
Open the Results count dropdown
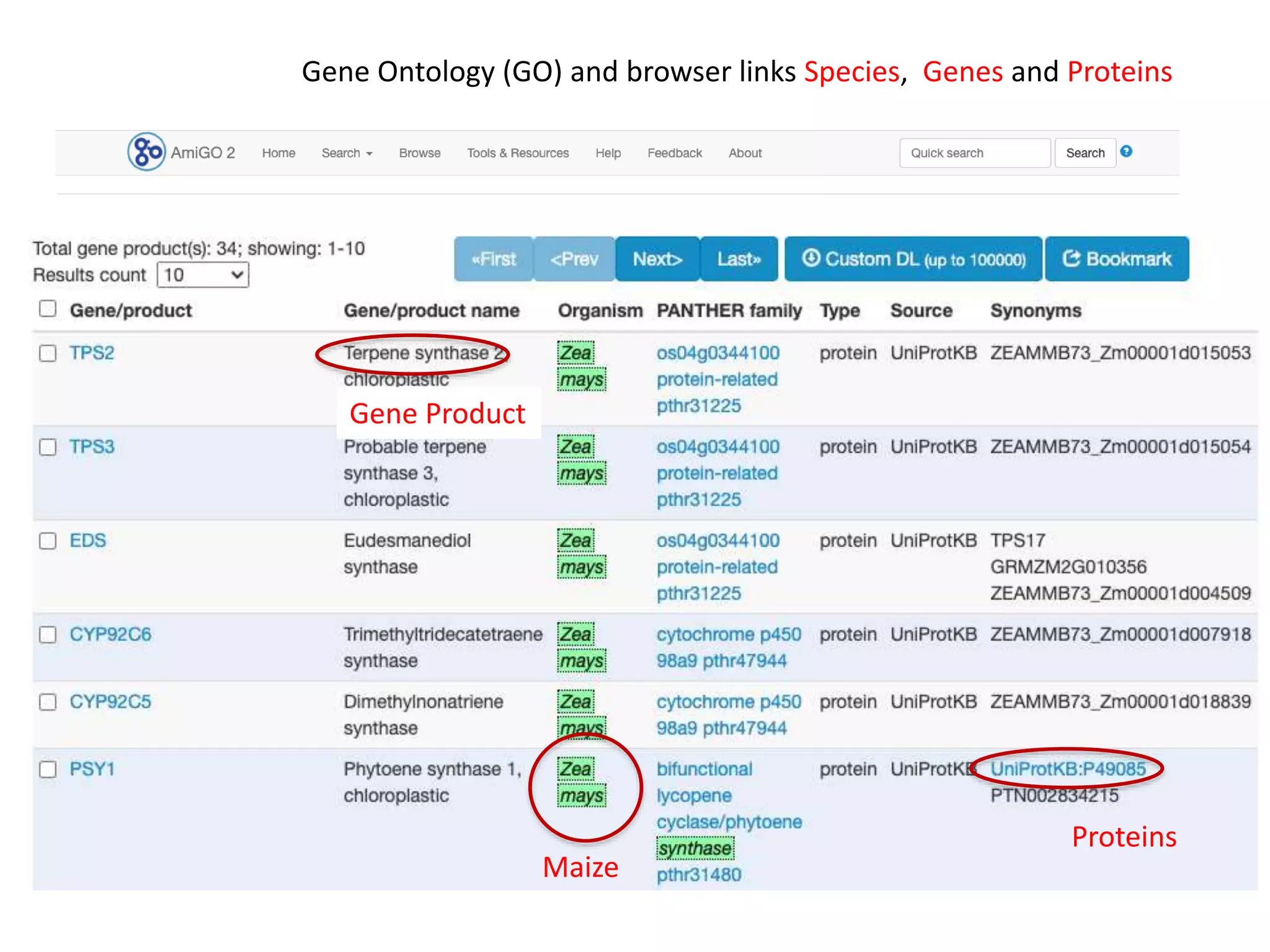point(203,275)
